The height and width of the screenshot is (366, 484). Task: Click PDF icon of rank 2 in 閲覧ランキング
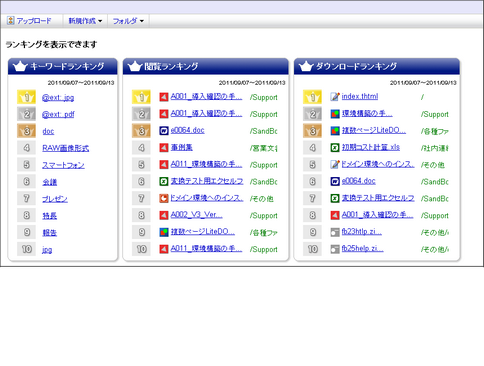click(164, 114)
